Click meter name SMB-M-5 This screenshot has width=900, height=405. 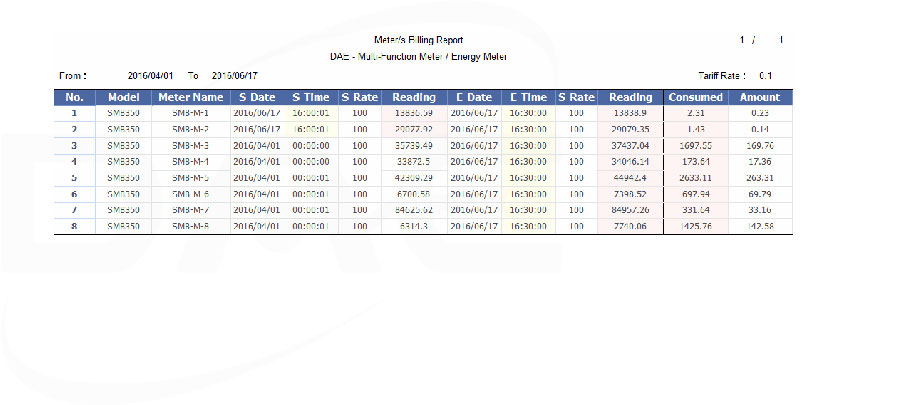(x=191, y=178)
